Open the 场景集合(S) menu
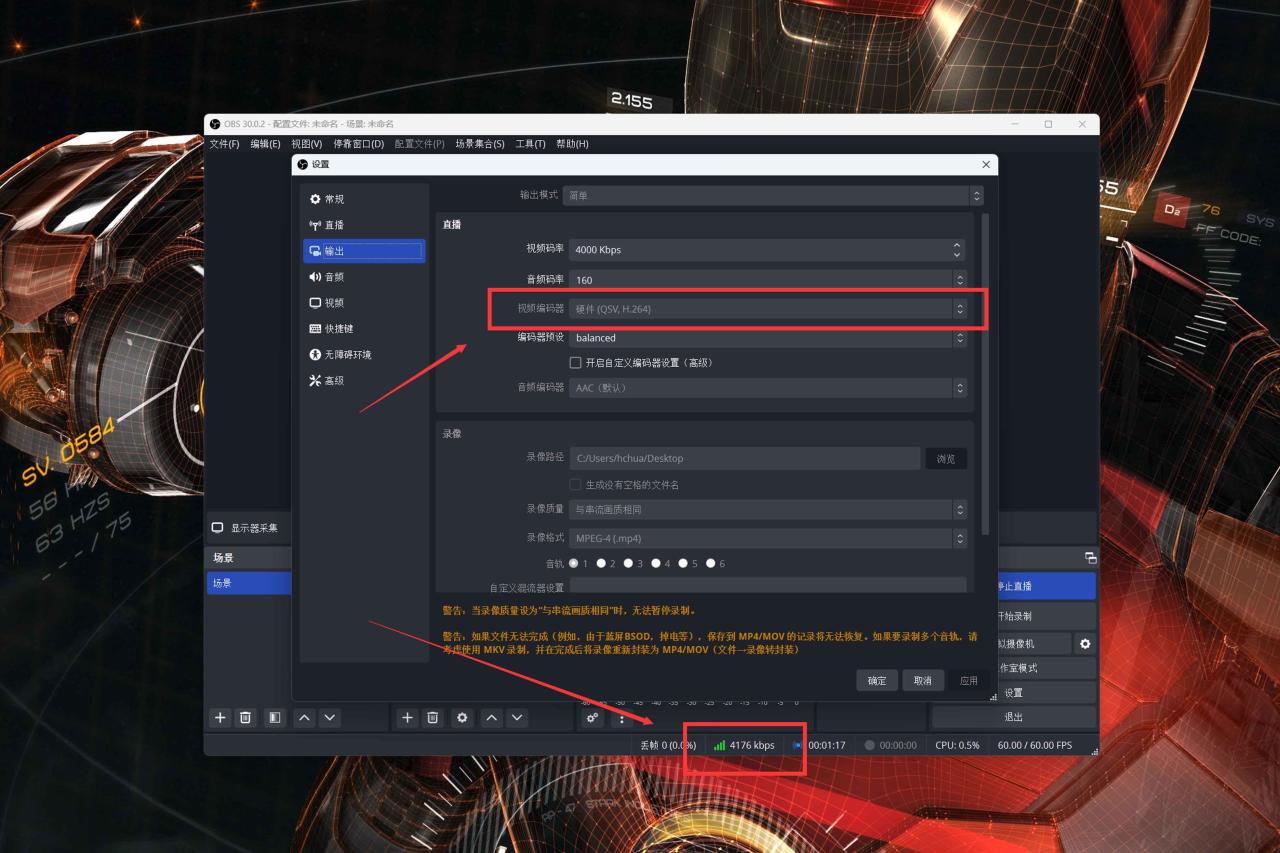The image size is (1280, 853). click(480, 144)
